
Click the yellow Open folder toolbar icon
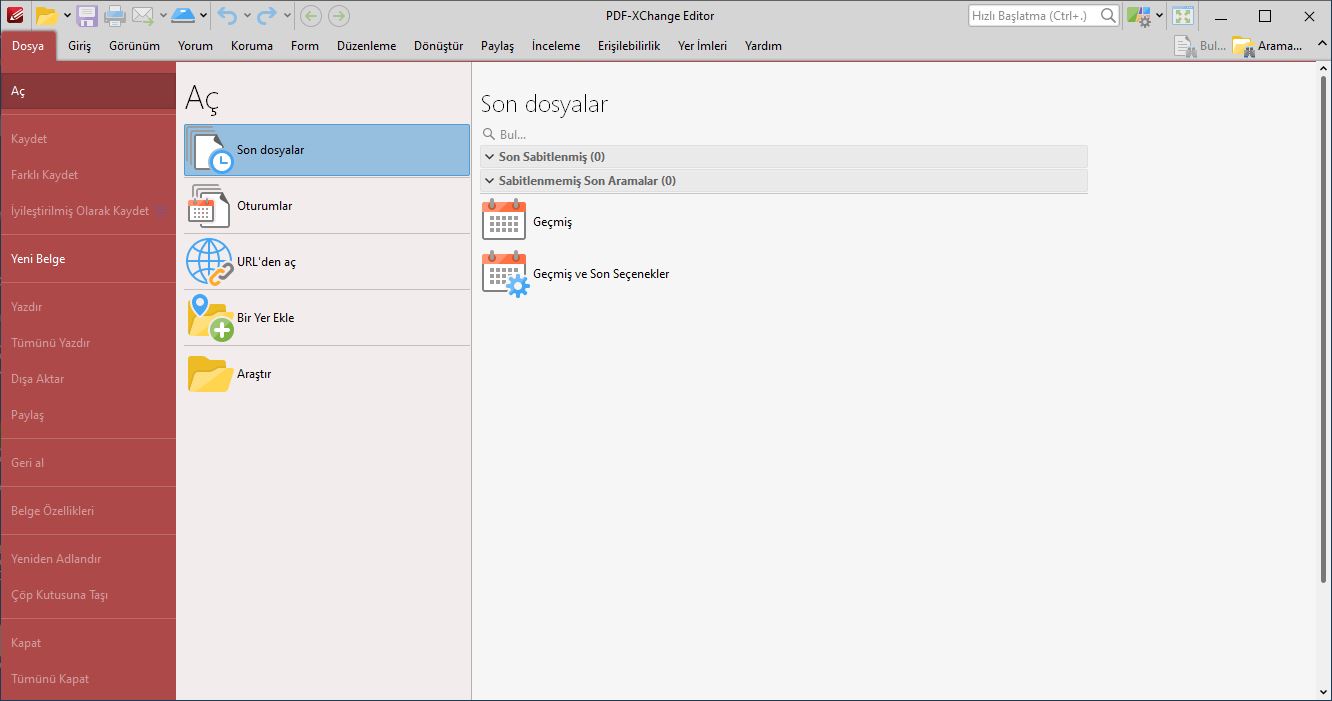click(46, 15)
